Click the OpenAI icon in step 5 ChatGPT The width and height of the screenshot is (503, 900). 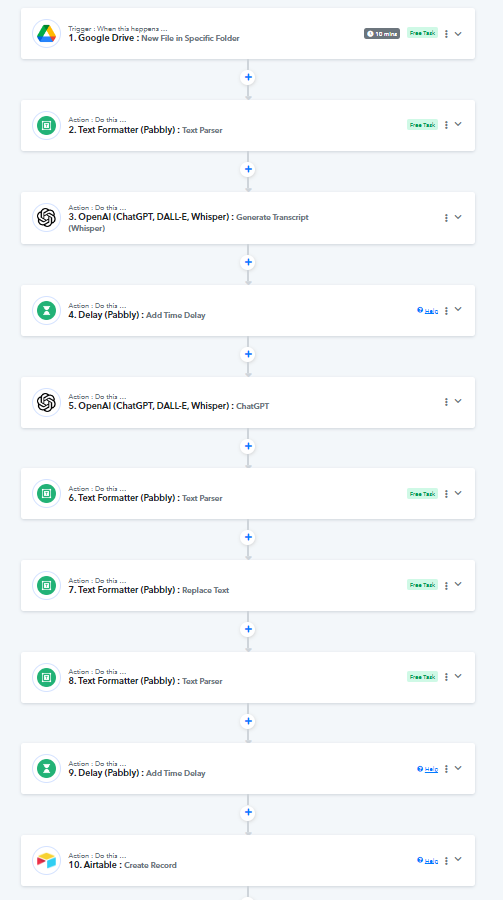46,402
